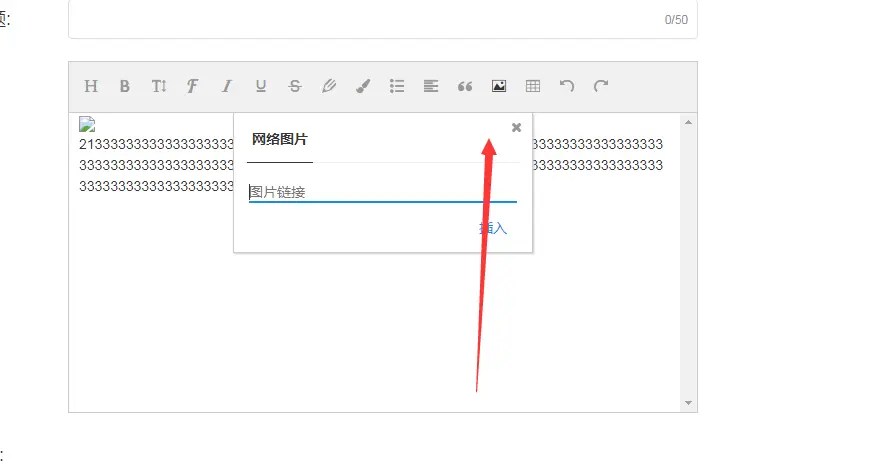Toggle italic formatting icon
Image resolution: width=874 pixels, height=475 pixels.
[226, 86]
